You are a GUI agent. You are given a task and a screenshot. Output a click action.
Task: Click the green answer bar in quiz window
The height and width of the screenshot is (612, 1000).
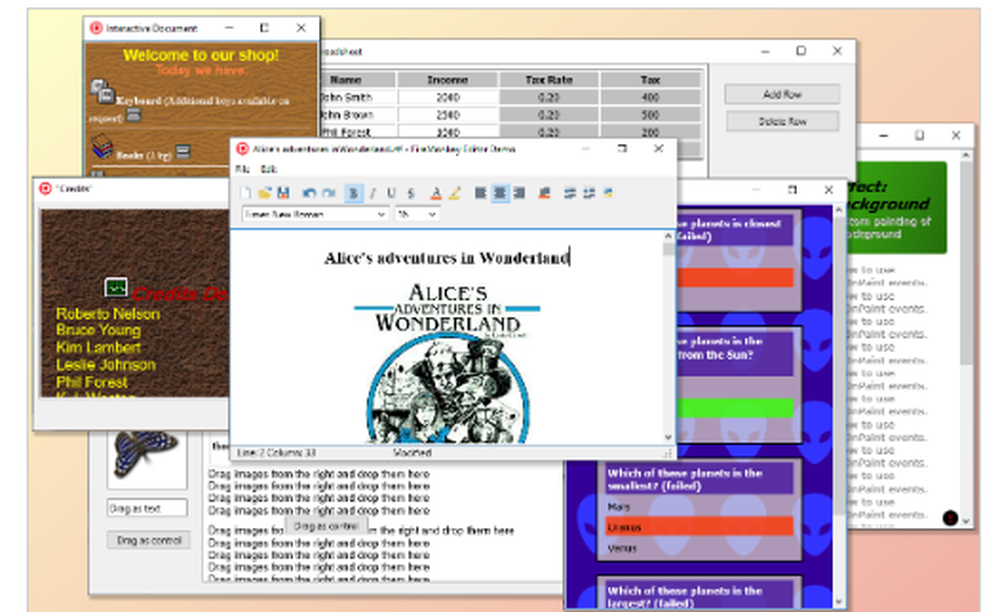tap(735, 408)
